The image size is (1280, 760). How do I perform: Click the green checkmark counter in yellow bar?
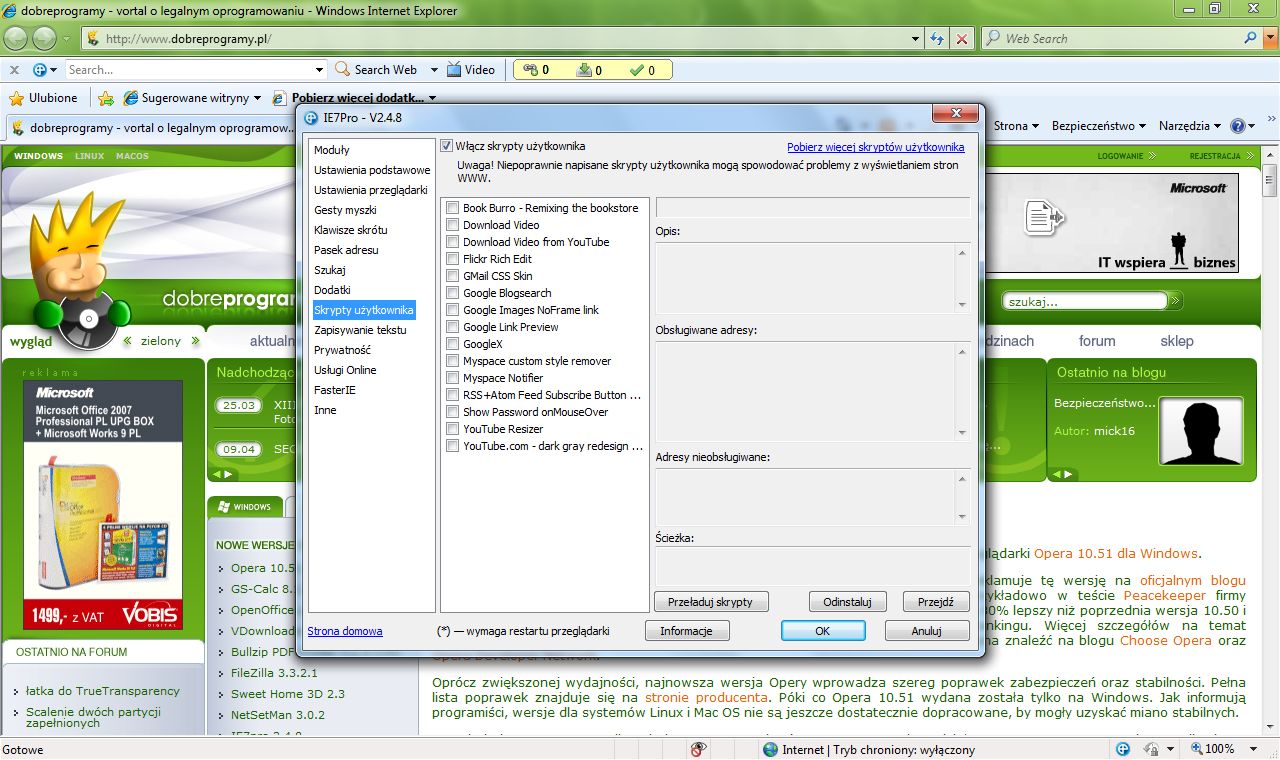pyautogui.click(x=637, y=70)
